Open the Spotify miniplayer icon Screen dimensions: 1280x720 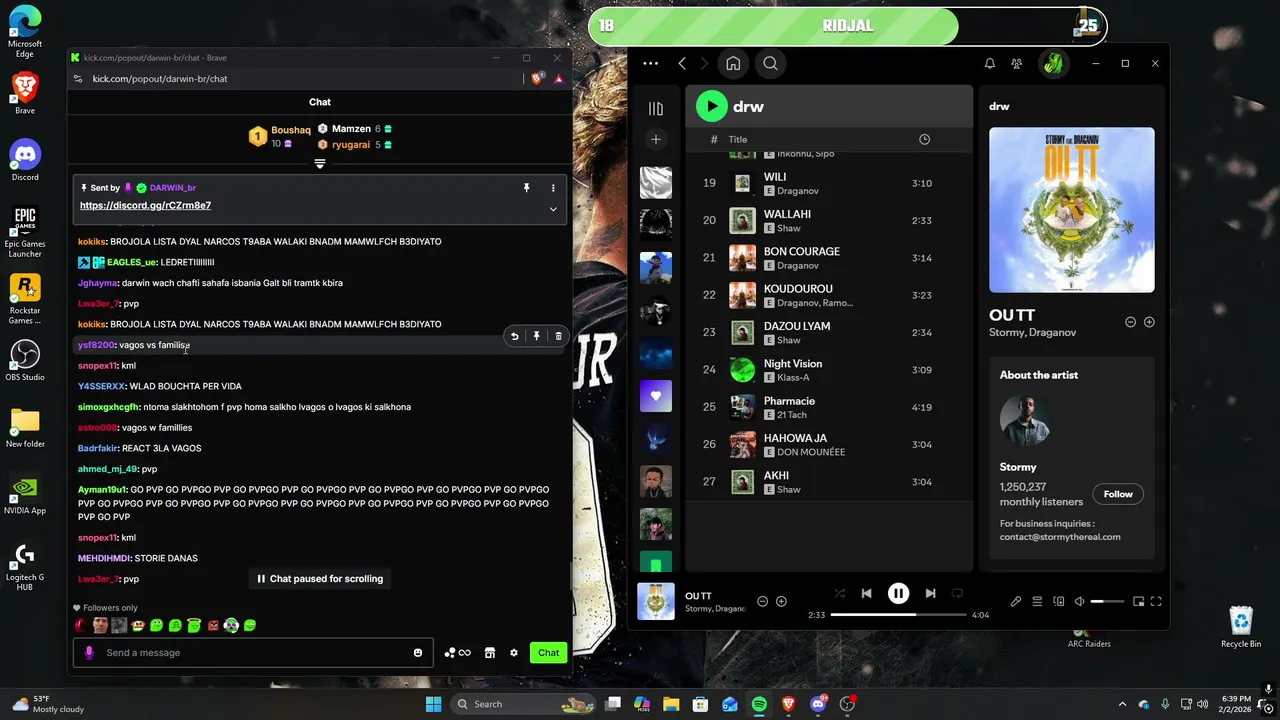[x=1137, y=601]
